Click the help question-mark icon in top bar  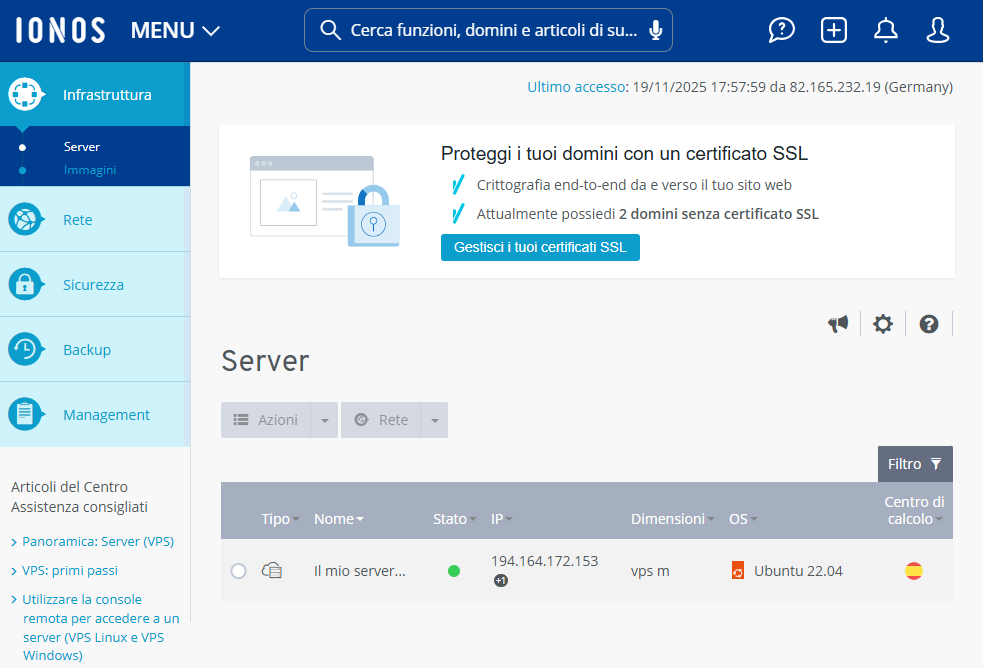(781, 30)
